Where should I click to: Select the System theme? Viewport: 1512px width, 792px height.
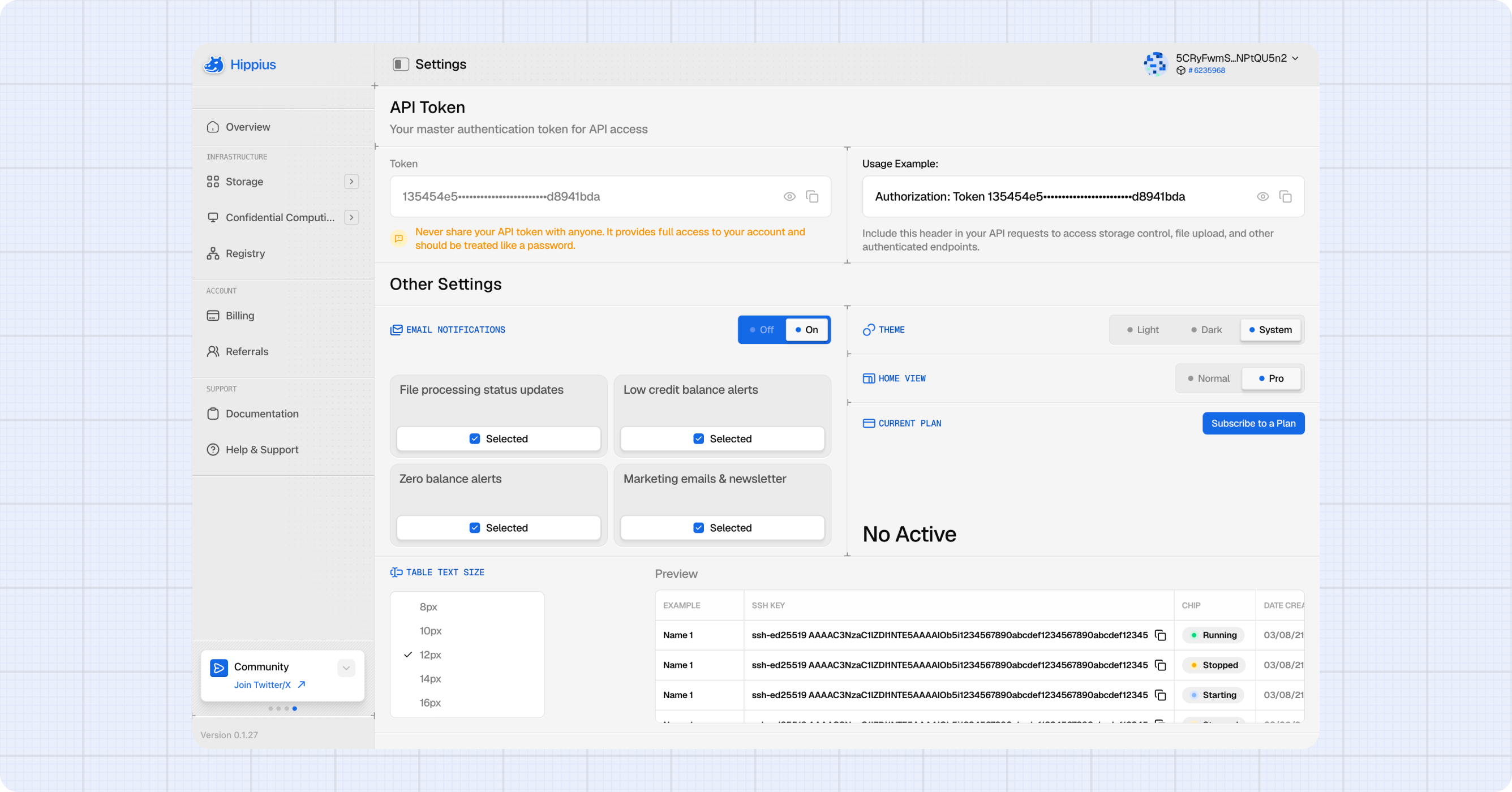click(x=1270, y=330)
